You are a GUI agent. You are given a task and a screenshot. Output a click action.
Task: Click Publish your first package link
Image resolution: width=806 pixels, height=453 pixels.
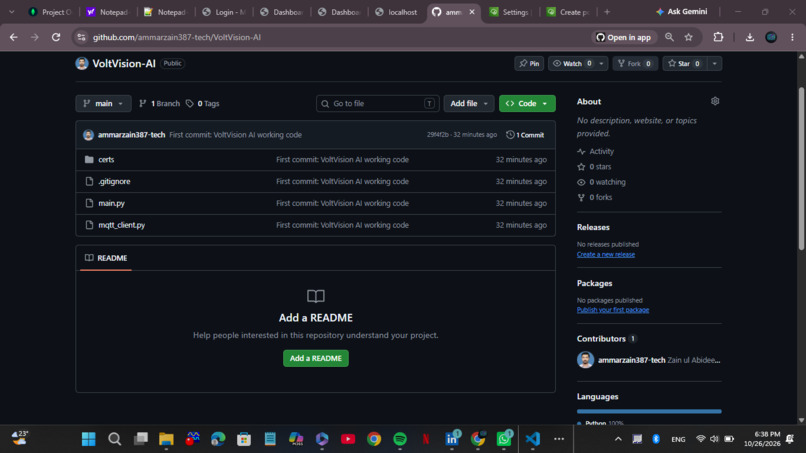613,310
